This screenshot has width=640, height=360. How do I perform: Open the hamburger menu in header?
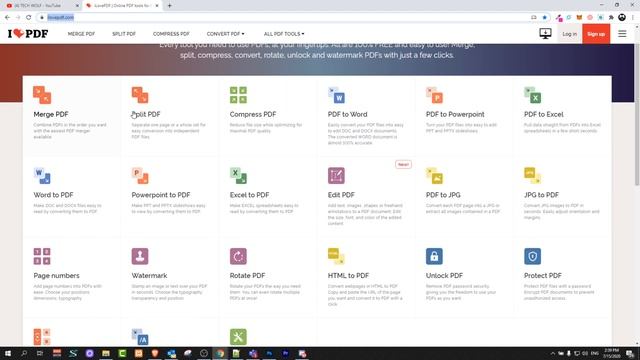point(622,34)
